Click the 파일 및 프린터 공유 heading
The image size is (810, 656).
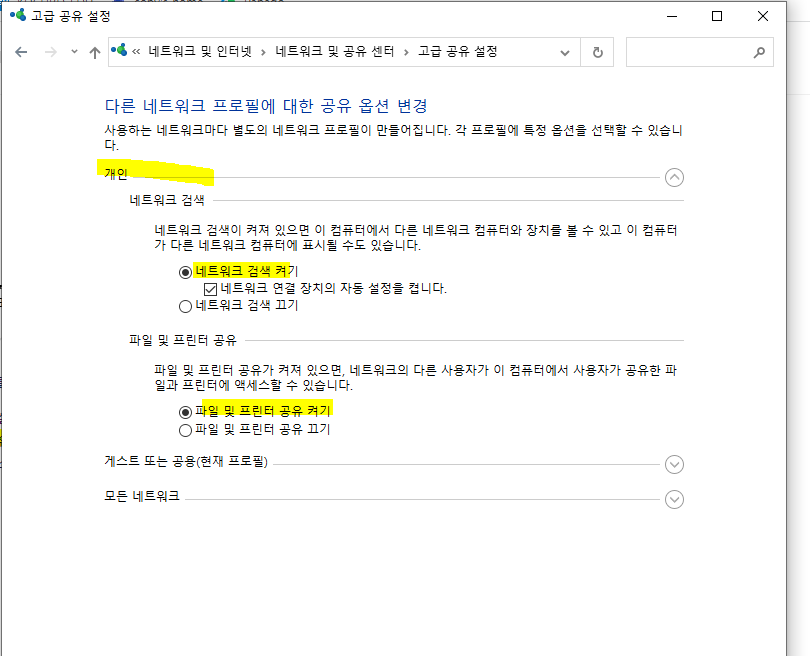(x=183, y=340)
